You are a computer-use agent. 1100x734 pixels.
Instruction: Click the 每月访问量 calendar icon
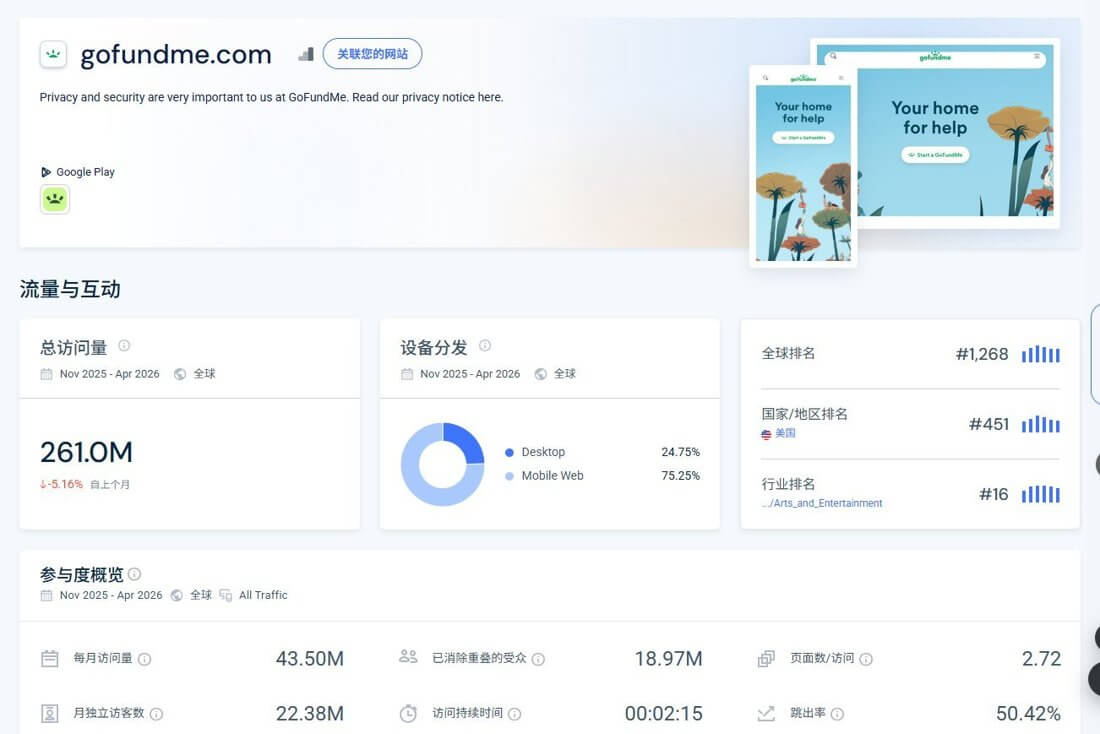pyautogui.click(x=50, y=659)
